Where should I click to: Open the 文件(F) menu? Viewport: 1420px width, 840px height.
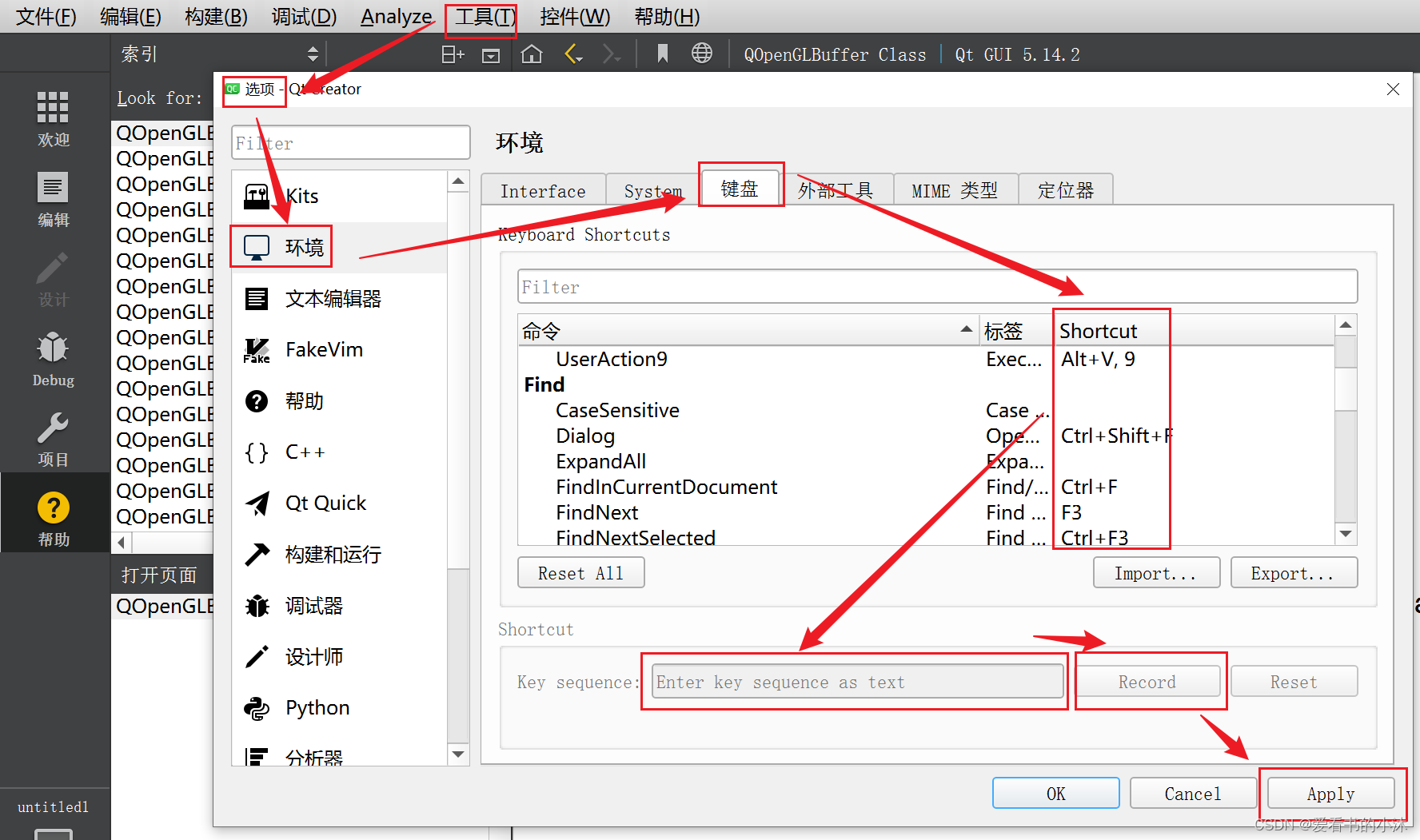(x=46, y=16)
